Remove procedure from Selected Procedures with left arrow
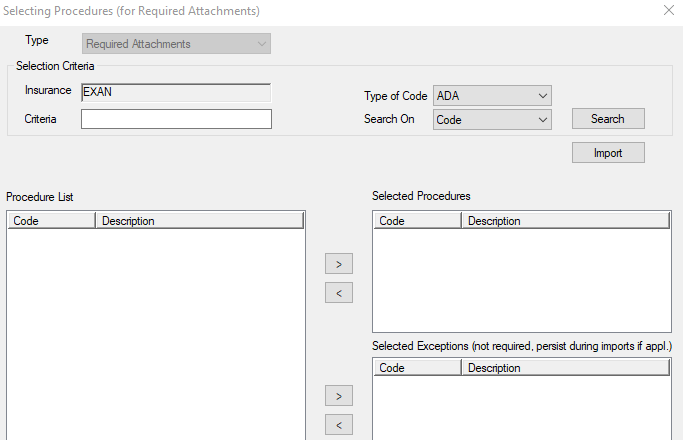 coord(339,293)
